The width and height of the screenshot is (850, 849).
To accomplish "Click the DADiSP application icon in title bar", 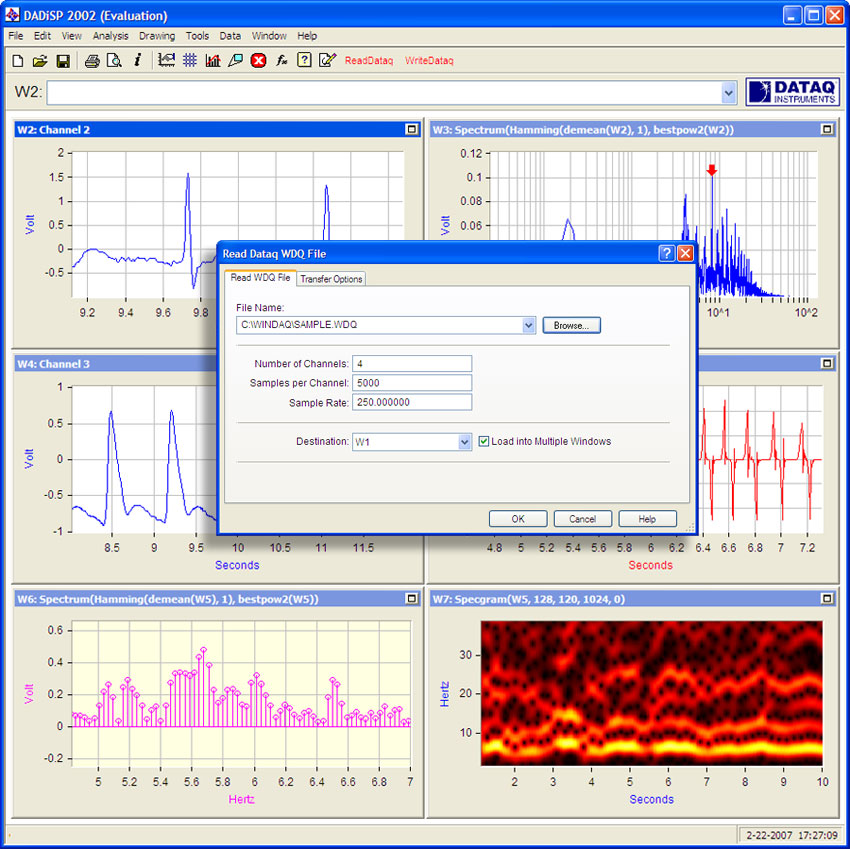I will tap(12, 15).
